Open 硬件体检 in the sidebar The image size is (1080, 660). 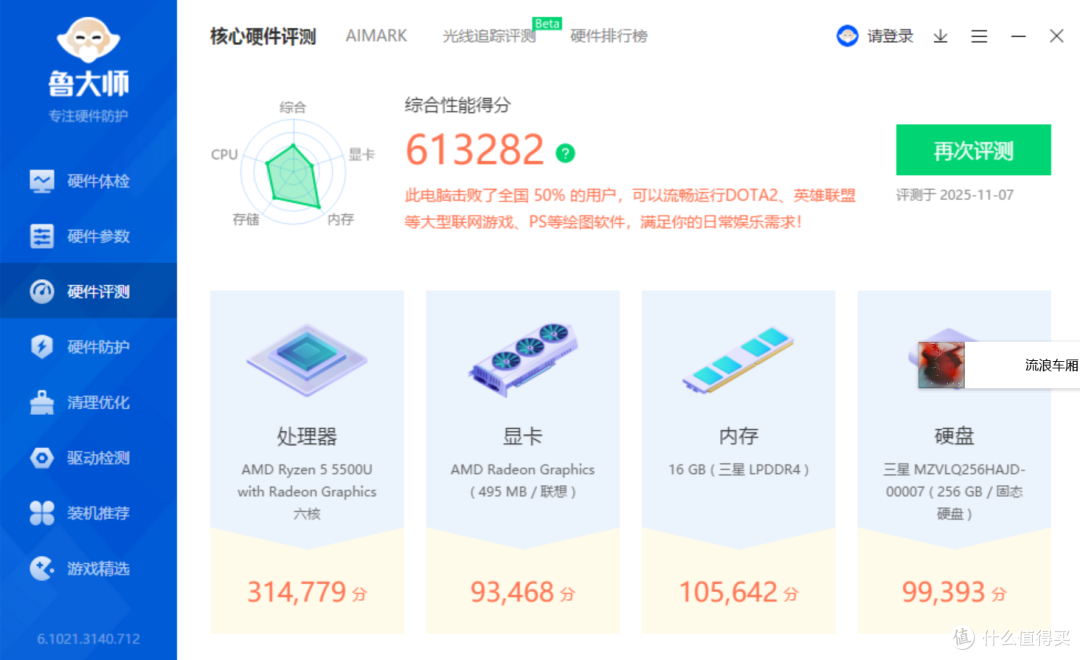pos(88,181)
